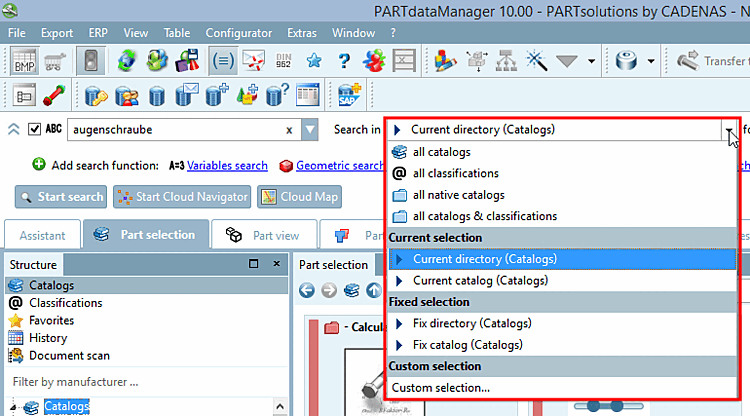750x416 pixels.
Task: Click the database with key icon
Action: click(96, 95)
